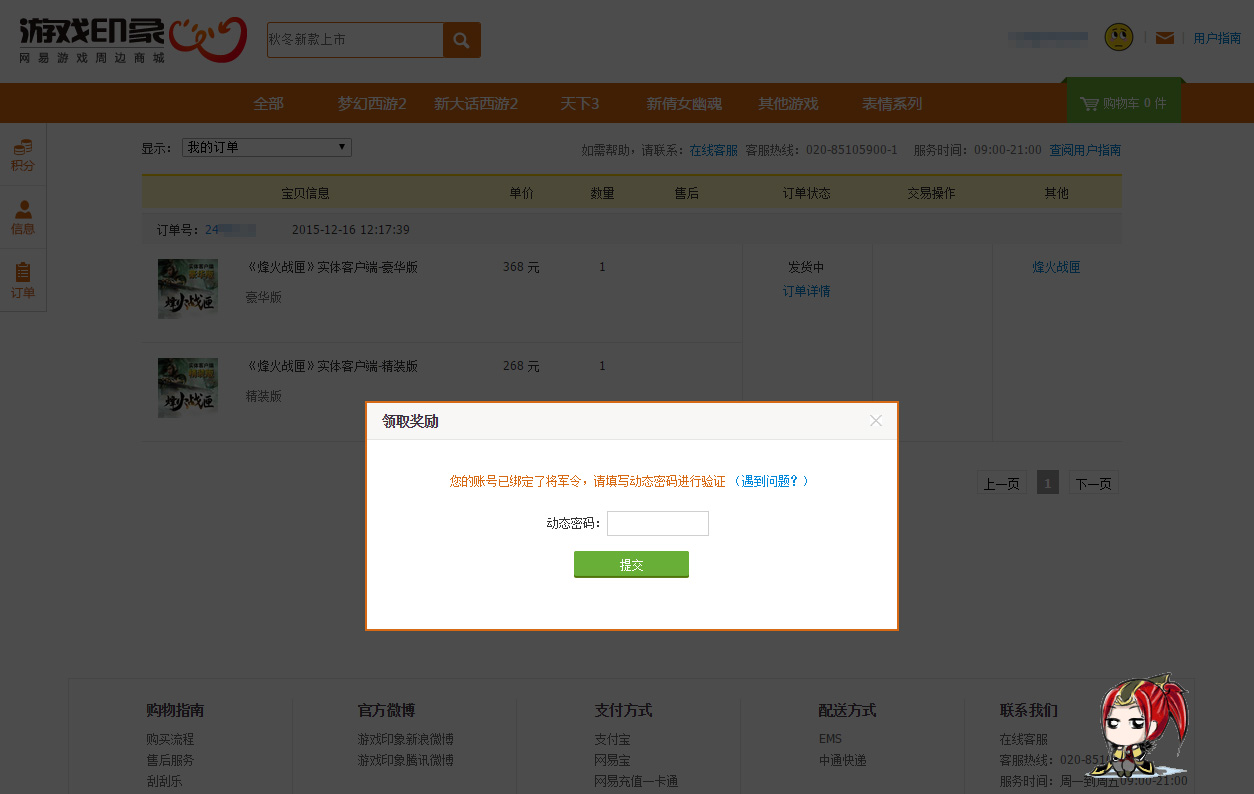Open the 我的订单 display dropdown
Viewport: 1254px width, 794px height.
[267, 147]
